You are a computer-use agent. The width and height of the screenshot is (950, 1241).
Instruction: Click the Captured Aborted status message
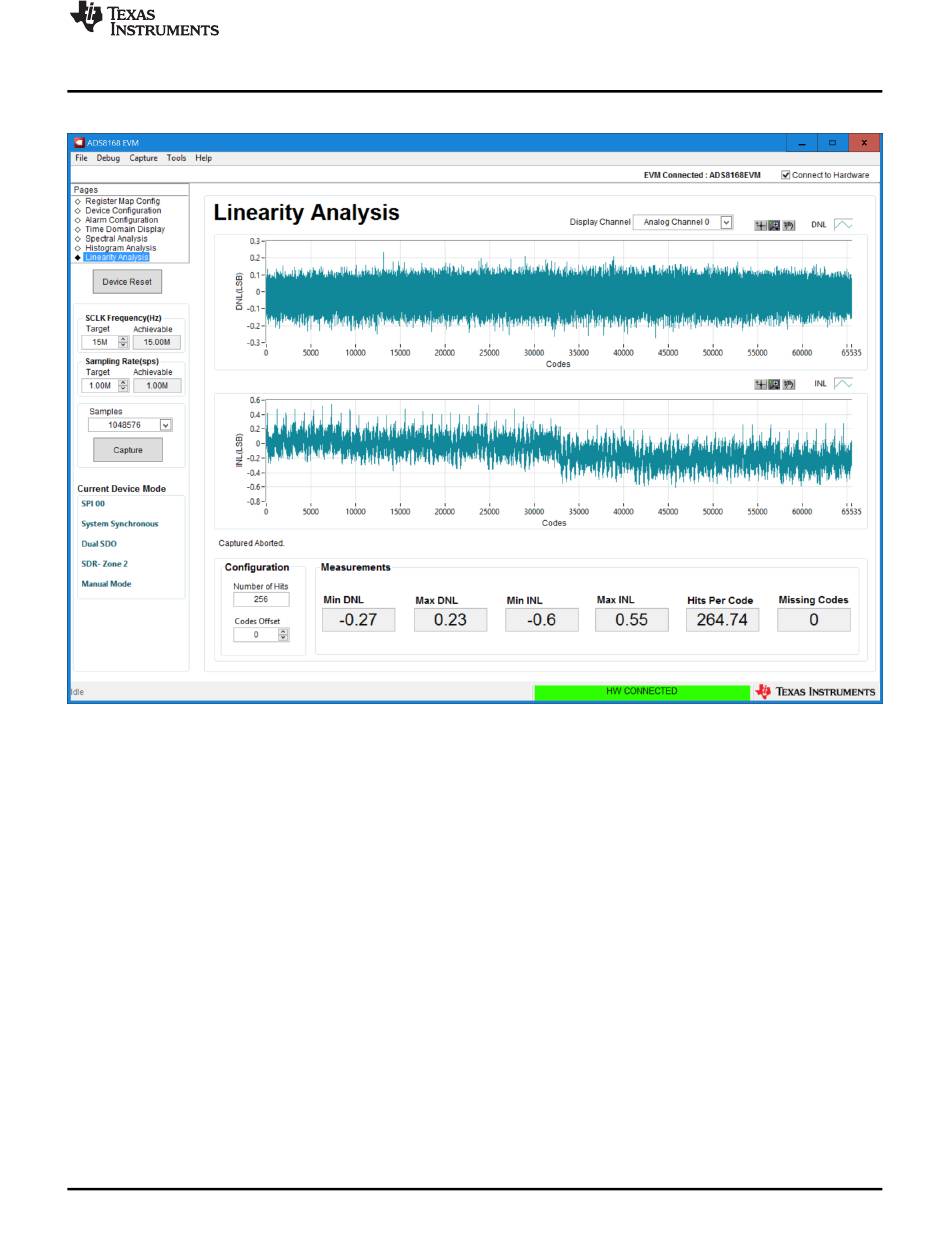coord(251,543)
